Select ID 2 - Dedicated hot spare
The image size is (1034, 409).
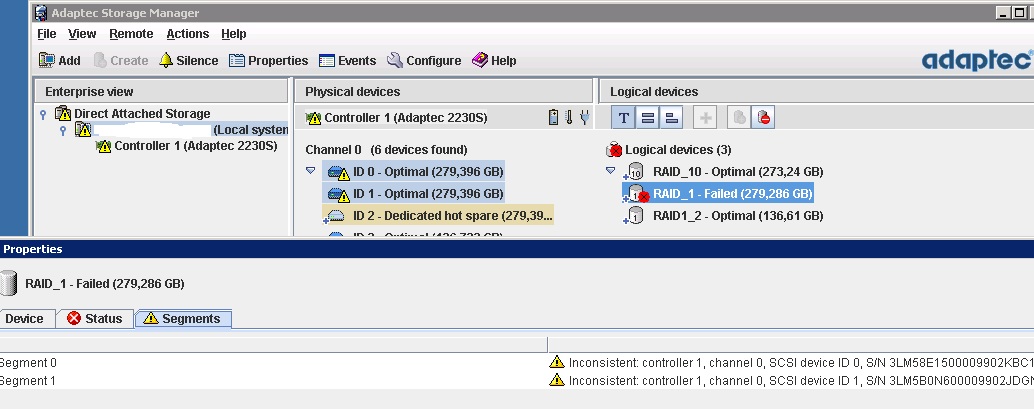pyautogui.click(x=453, y=216)
